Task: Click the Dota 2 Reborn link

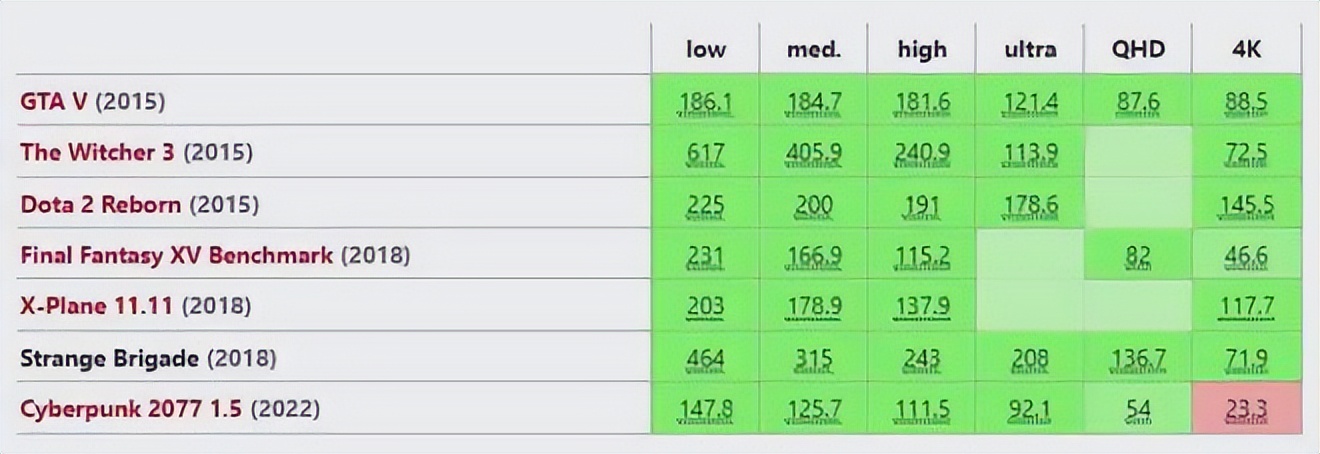Action: (101, 205)
